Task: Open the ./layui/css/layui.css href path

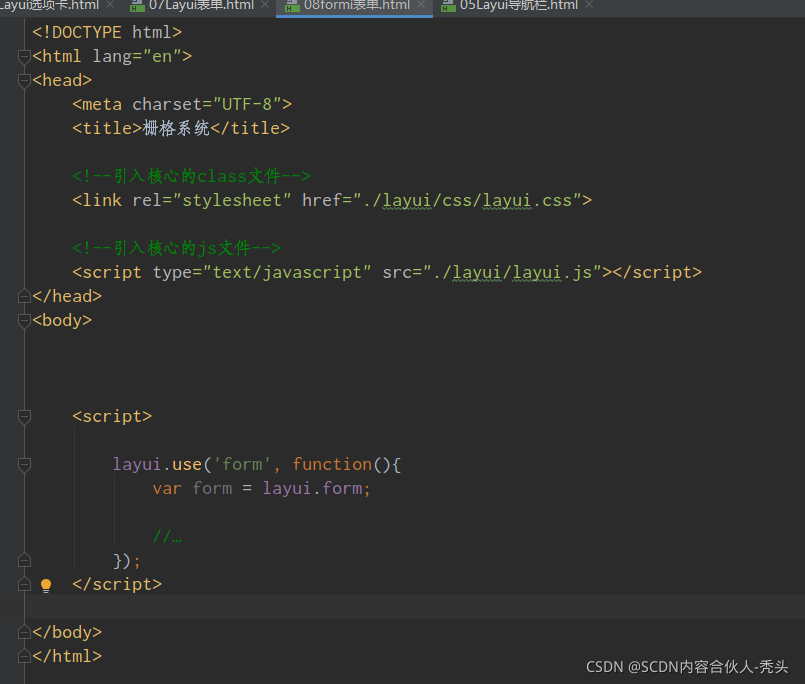Action: pyautogui.click(x=467, y=200)
